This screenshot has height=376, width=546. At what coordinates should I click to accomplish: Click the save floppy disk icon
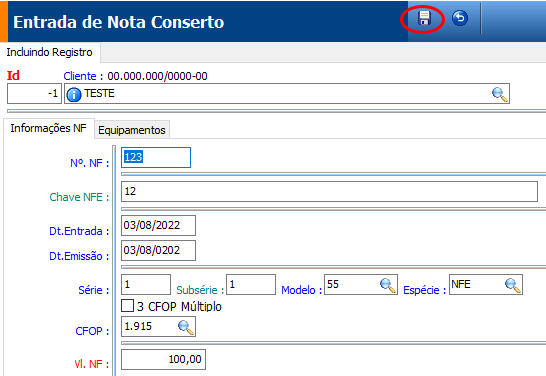point(424,18)
